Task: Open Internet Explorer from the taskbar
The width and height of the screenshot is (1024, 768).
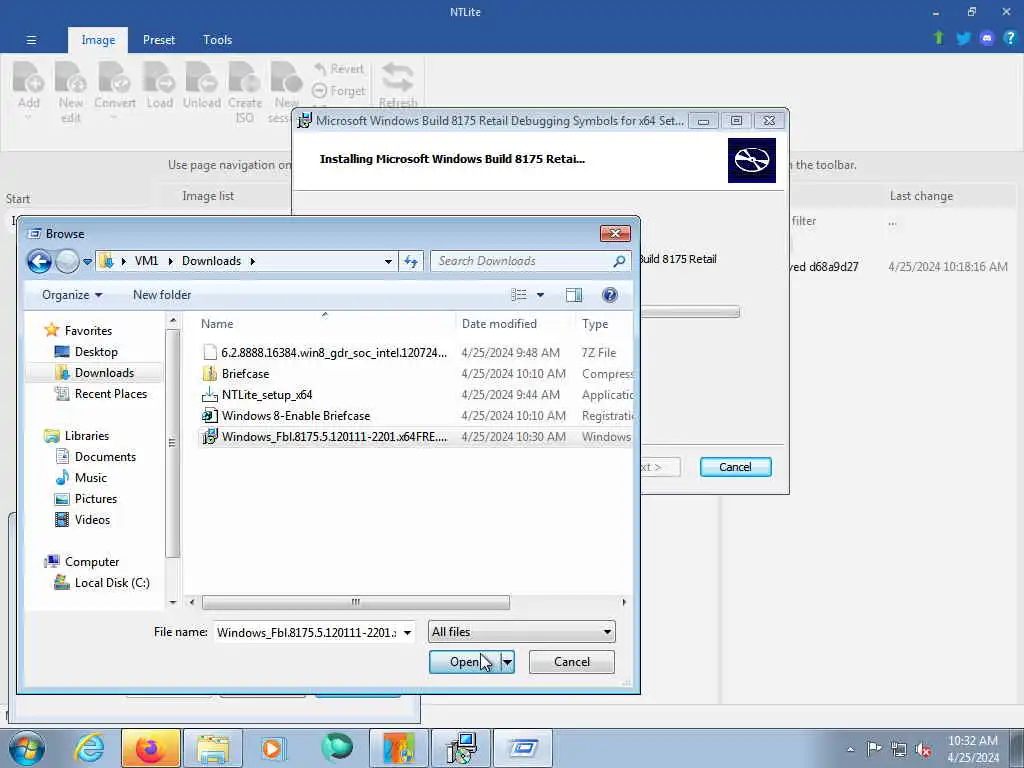Action: pos(89,748)
